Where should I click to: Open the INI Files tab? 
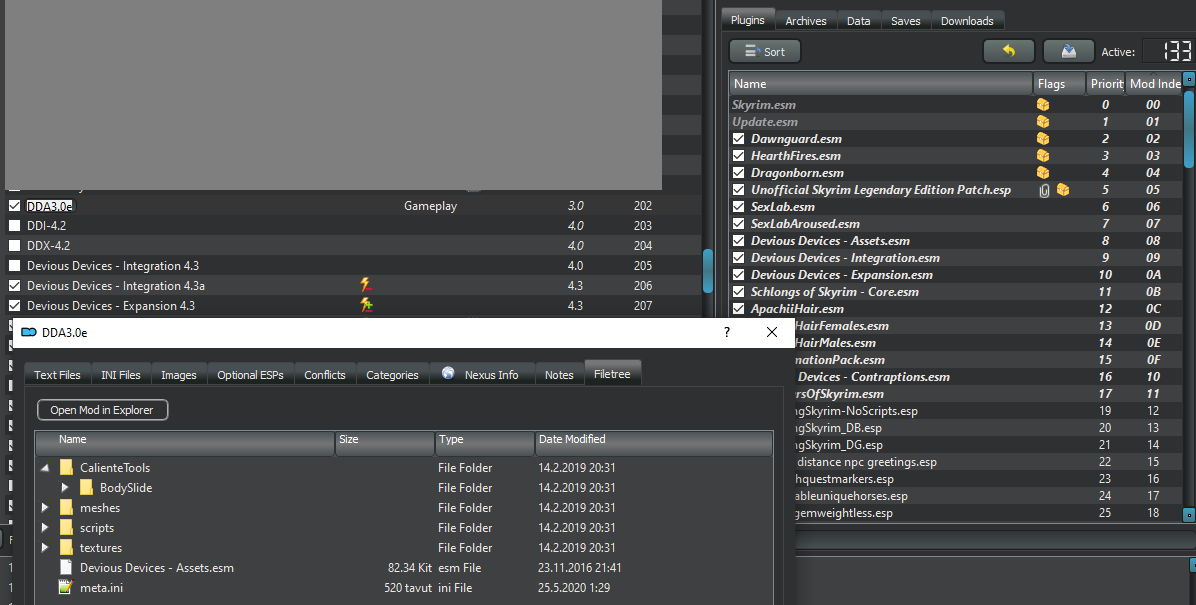121,375
